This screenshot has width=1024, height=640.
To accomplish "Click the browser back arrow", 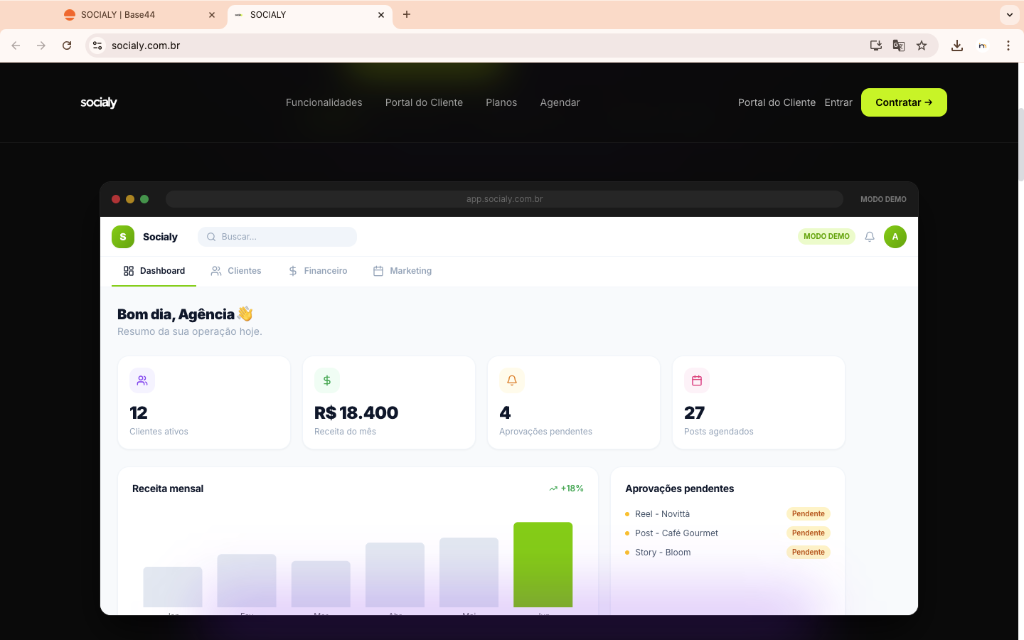I will pyautogui.click(x=16, y=46).
